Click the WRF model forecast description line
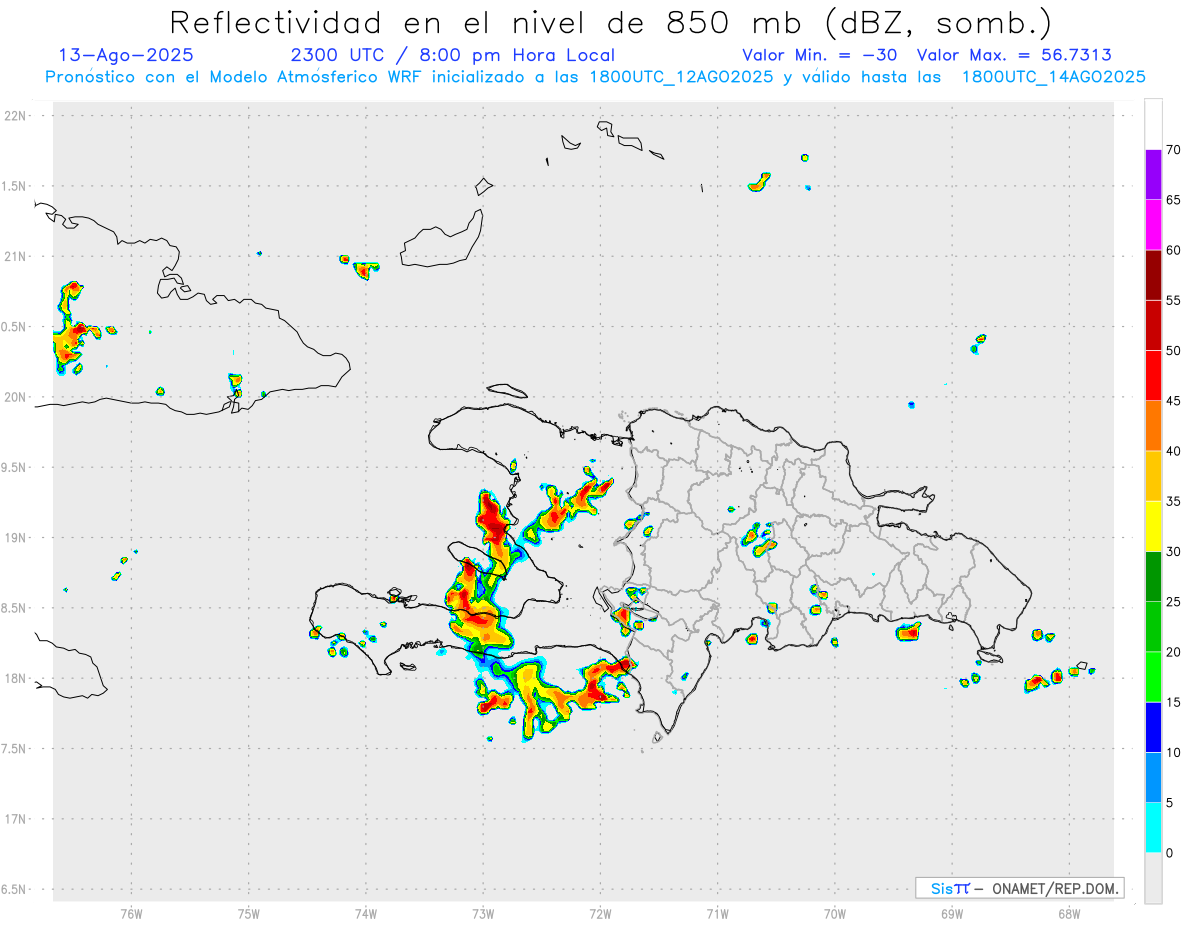 click(x=595, y=77)
